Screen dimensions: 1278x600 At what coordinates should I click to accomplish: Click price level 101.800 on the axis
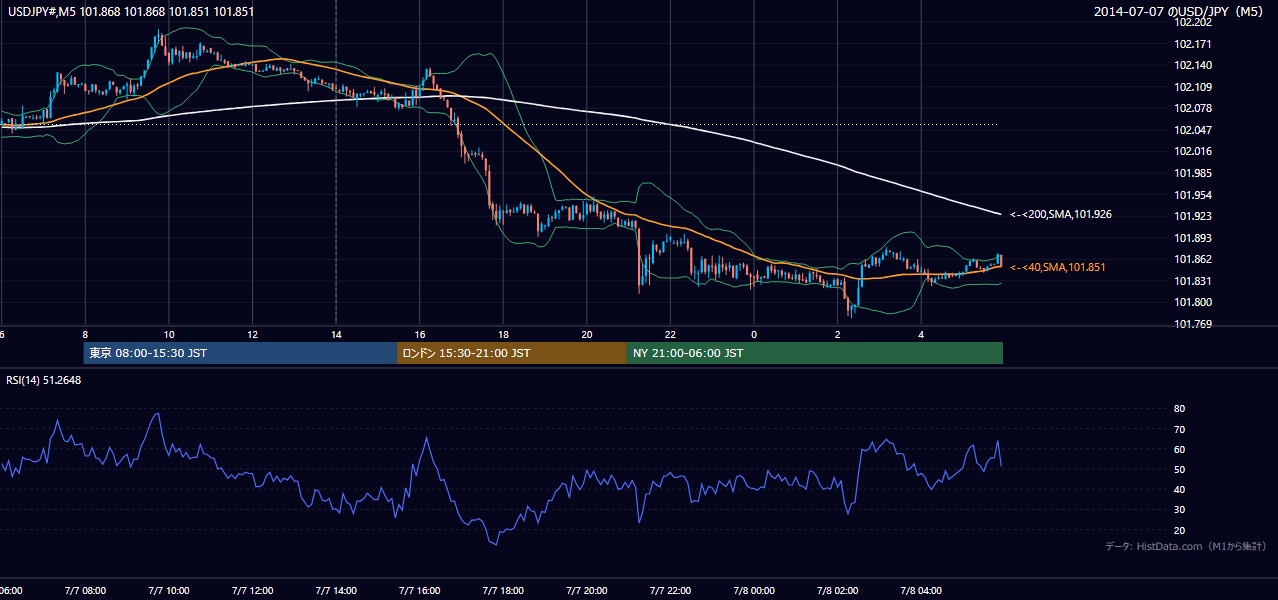pos(1195,302)
